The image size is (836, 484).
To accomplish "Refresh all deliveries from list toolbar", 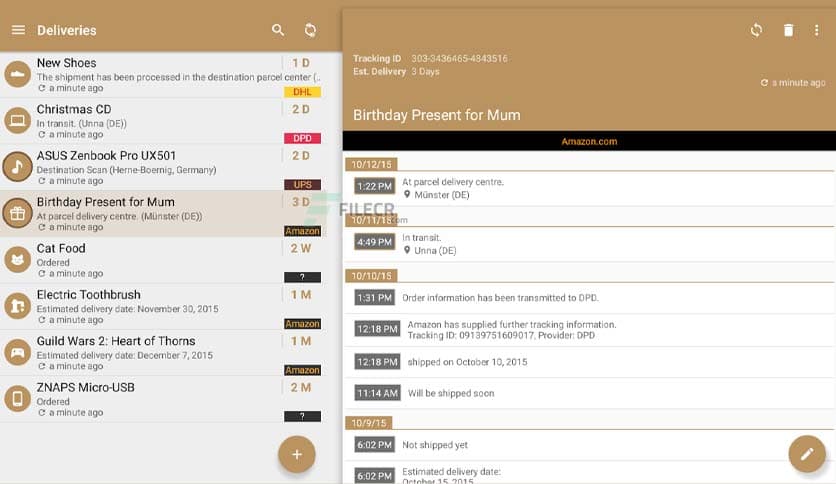I will click(310, 30).
